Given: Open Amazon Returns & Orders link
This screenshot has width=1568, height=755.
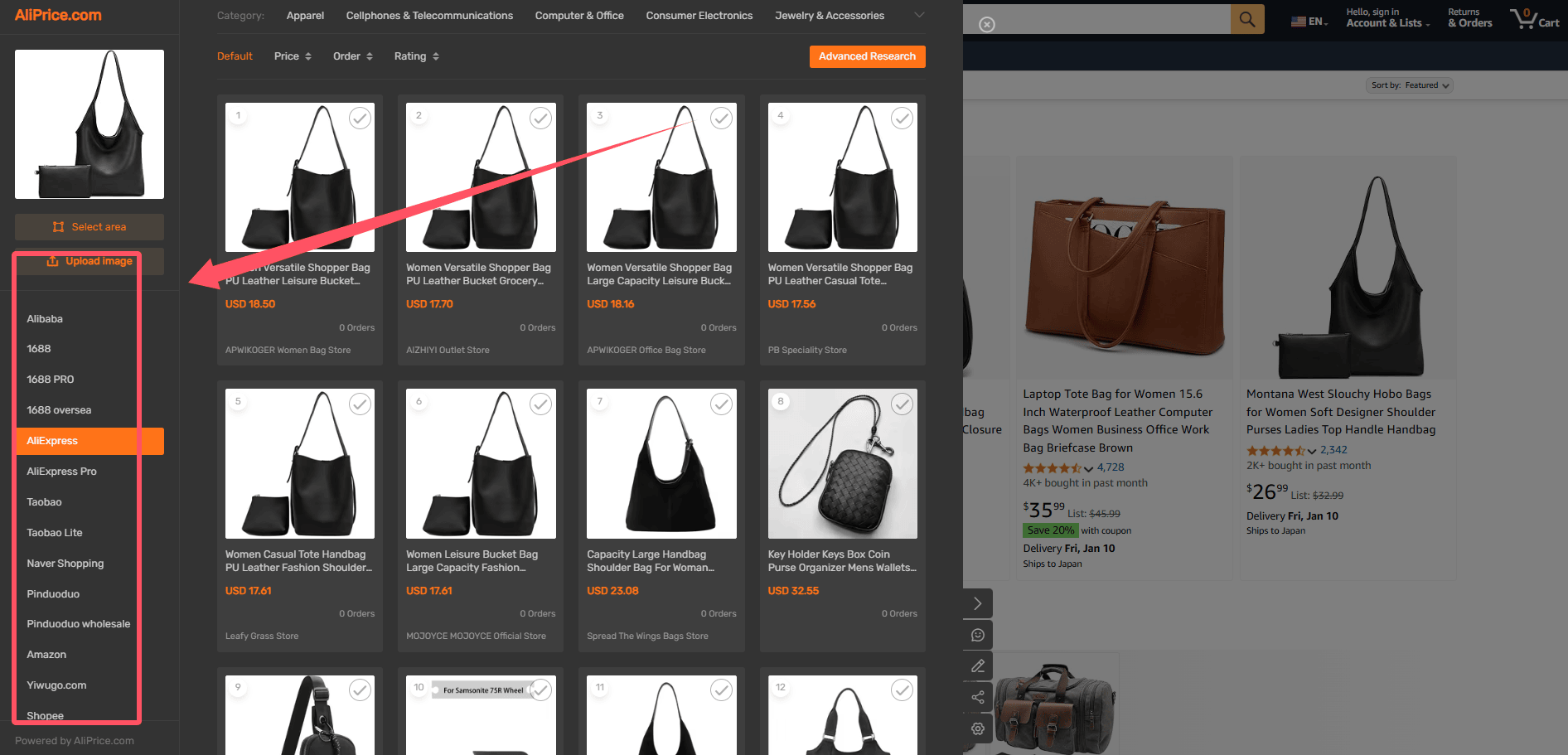Looking at the screenshot, I should click(1469, 18).
